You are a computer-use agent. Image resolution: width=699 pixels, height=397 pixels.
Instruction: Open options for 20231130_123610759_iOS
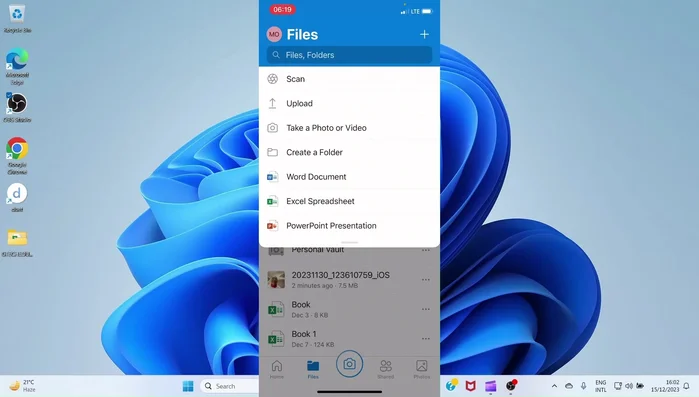(x=426, y=280)
